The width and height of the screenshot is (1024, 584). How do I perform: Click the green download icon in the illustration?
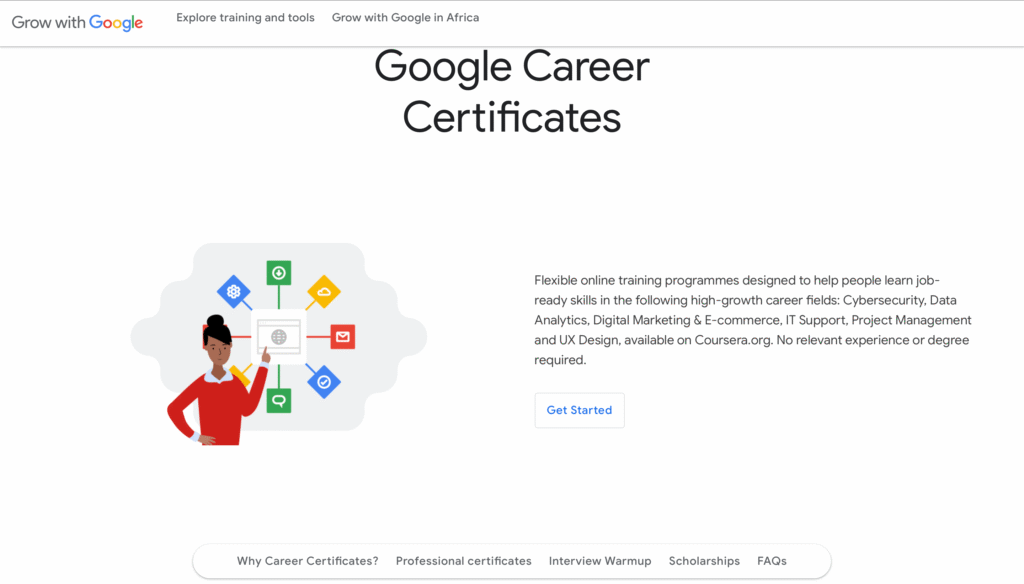click(x=279, y=273)
